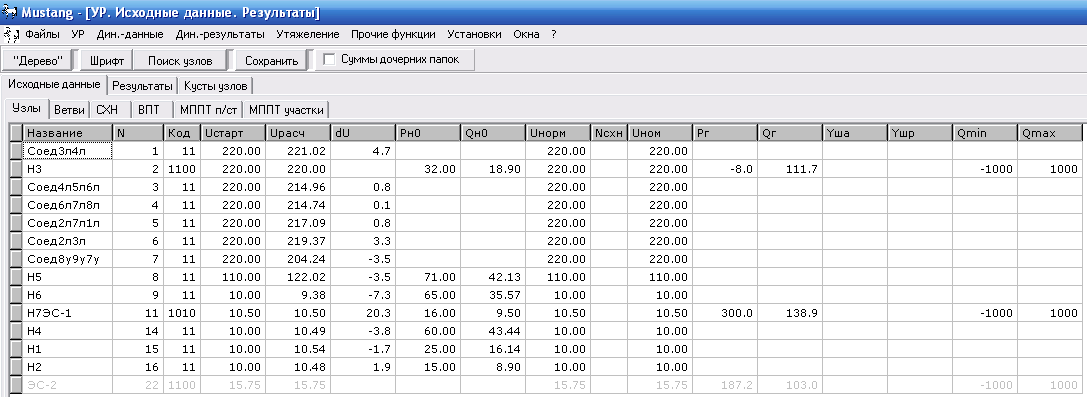
Task: Click the Uнорм column header
Action: pyautogui.click(x=559, y=133)
